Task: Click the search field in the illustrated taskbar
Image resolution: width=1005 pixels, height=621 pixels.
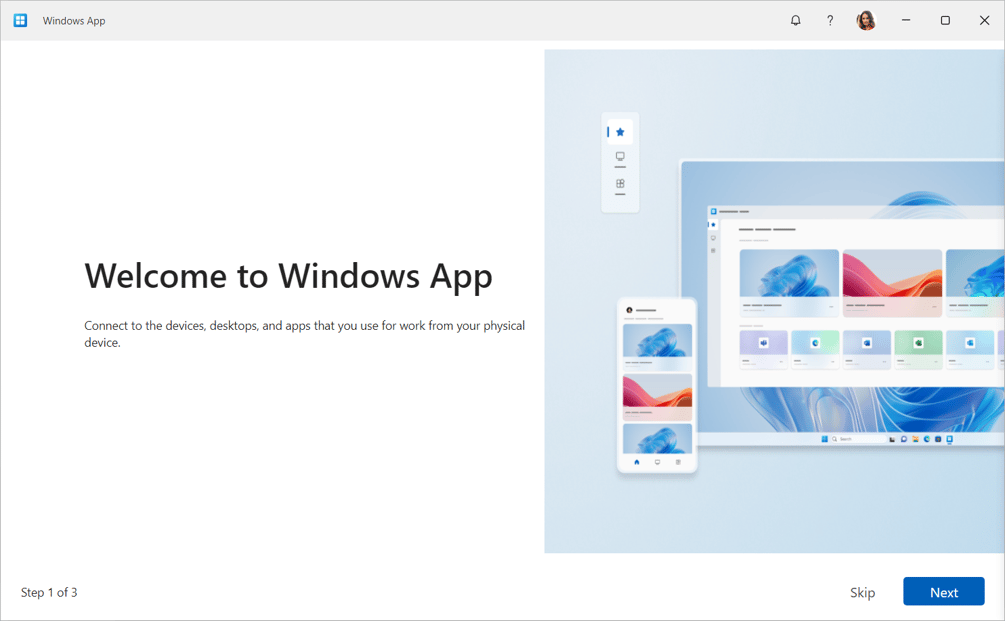Action: coord(859,439)
